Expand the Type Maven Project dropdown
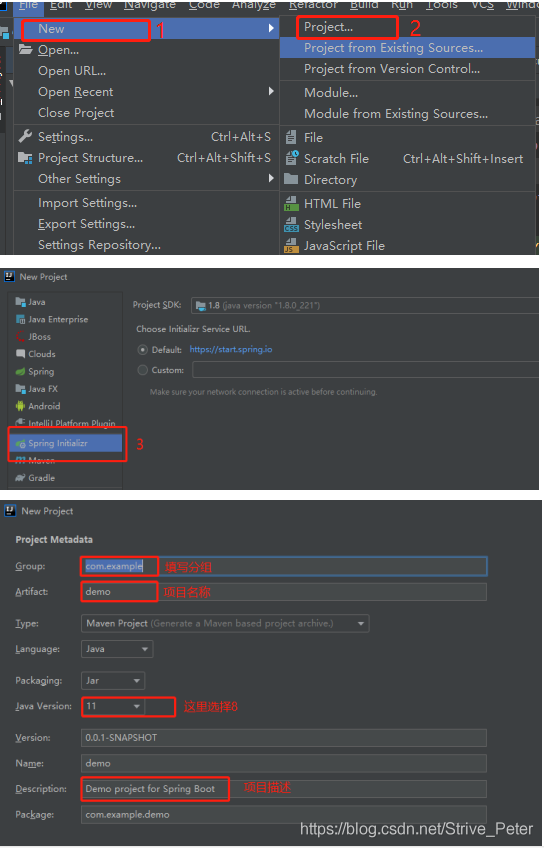Image resolution: width=544 pixels, height=848 pixels. (x=225, y=624)
